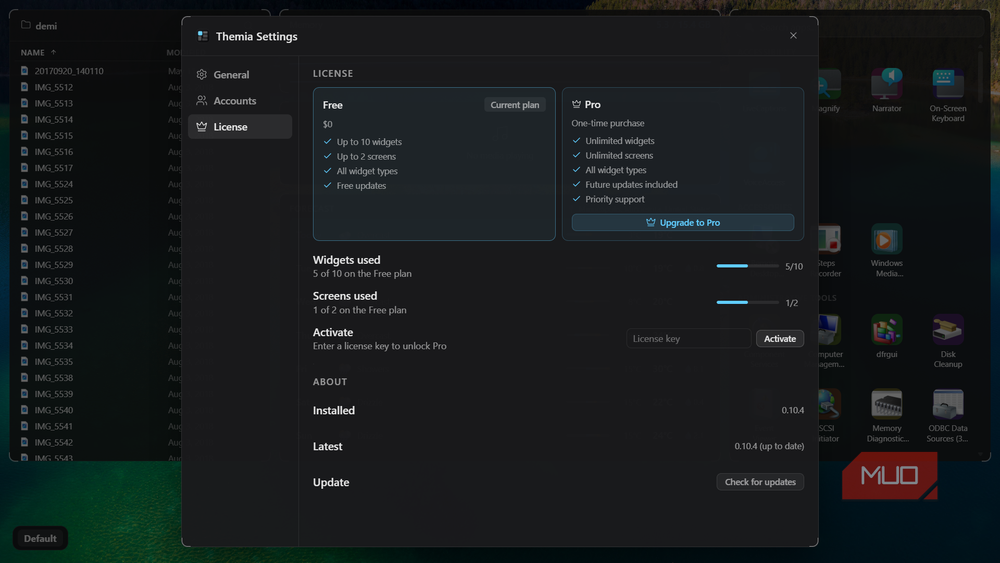Click the Widgets used progress bar

(747, 266)
